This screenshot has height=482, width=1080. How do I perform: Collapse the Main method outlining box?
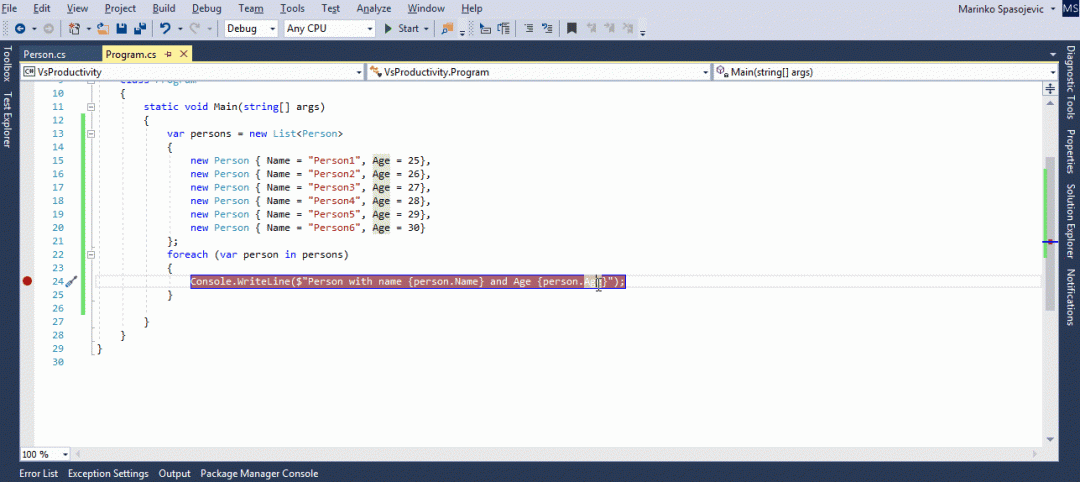(x=91, y=107)
